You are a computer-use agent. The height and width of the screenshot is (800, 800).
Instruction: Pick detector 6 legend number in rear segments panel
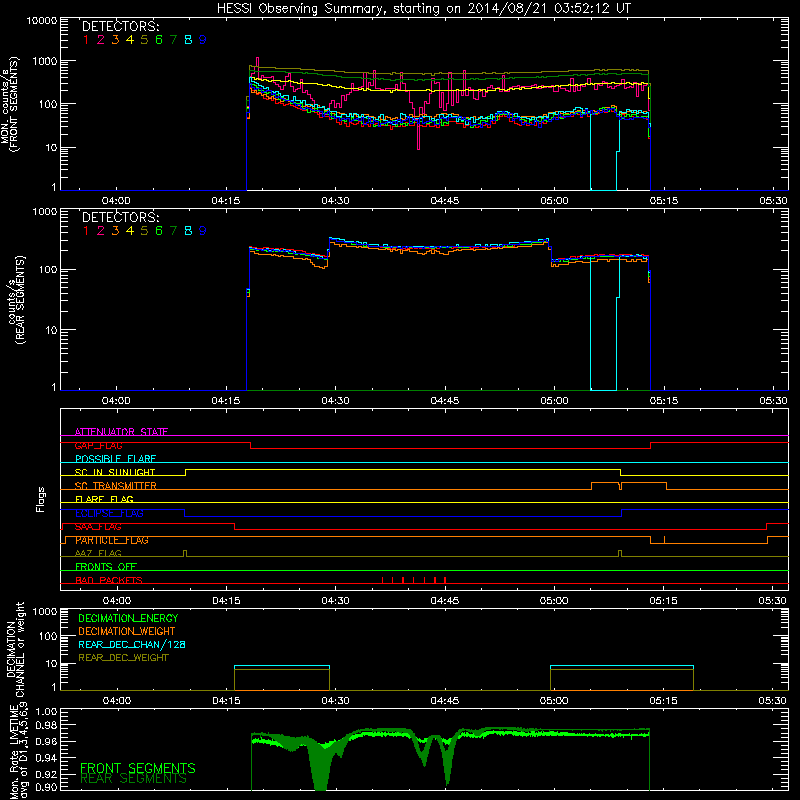point(159,231)
